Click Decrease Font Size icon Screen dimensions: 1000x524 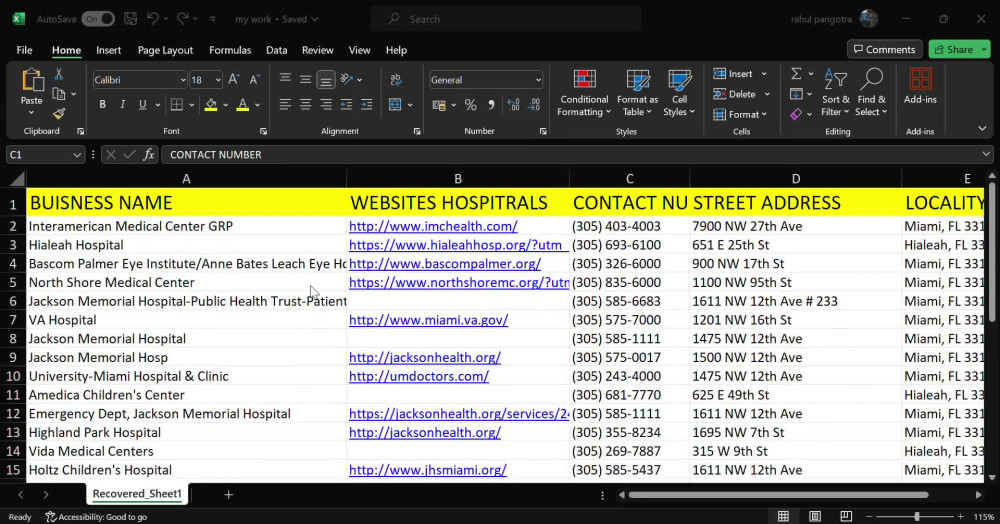(x=254, y=80)
